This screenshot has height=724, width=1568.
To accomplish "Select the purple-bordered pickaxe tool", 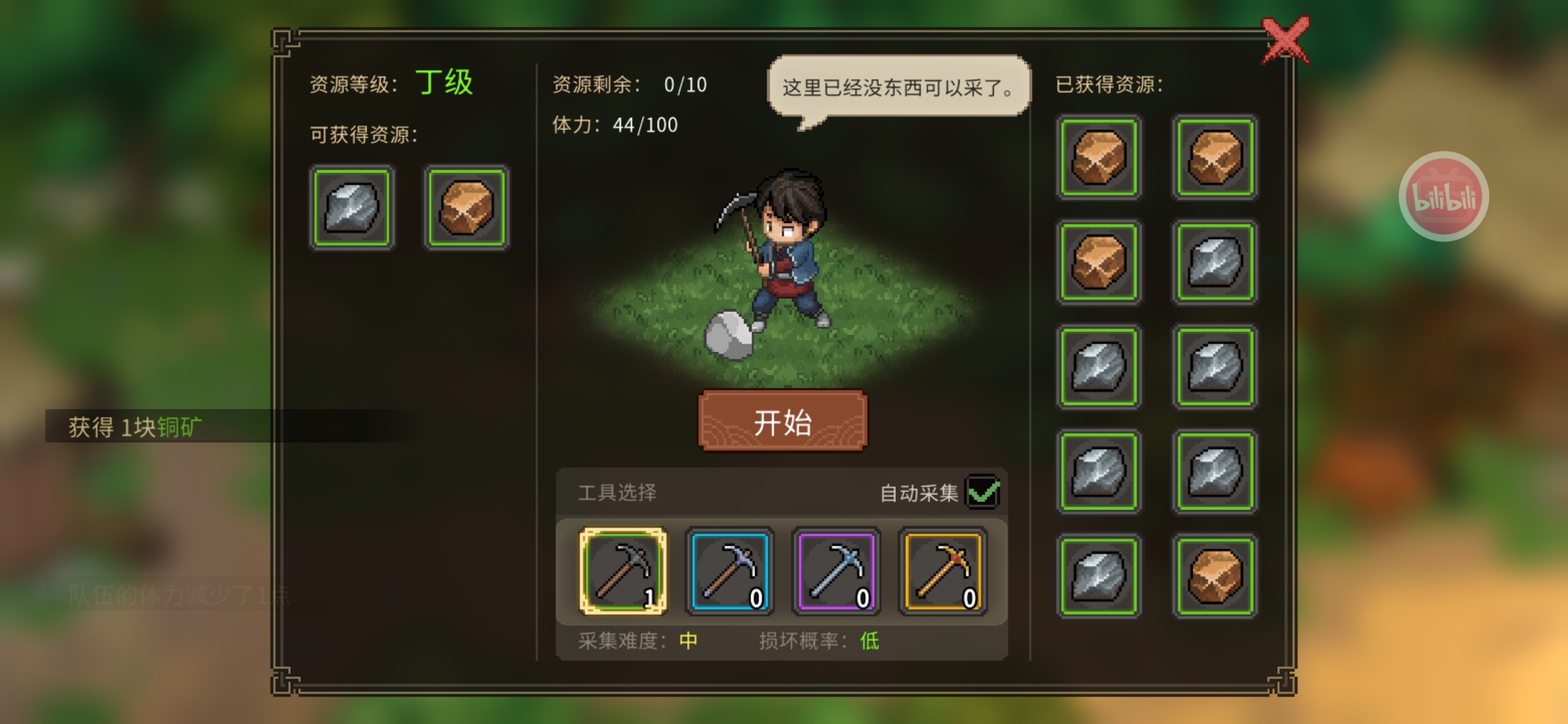I will tap(836, 571).
